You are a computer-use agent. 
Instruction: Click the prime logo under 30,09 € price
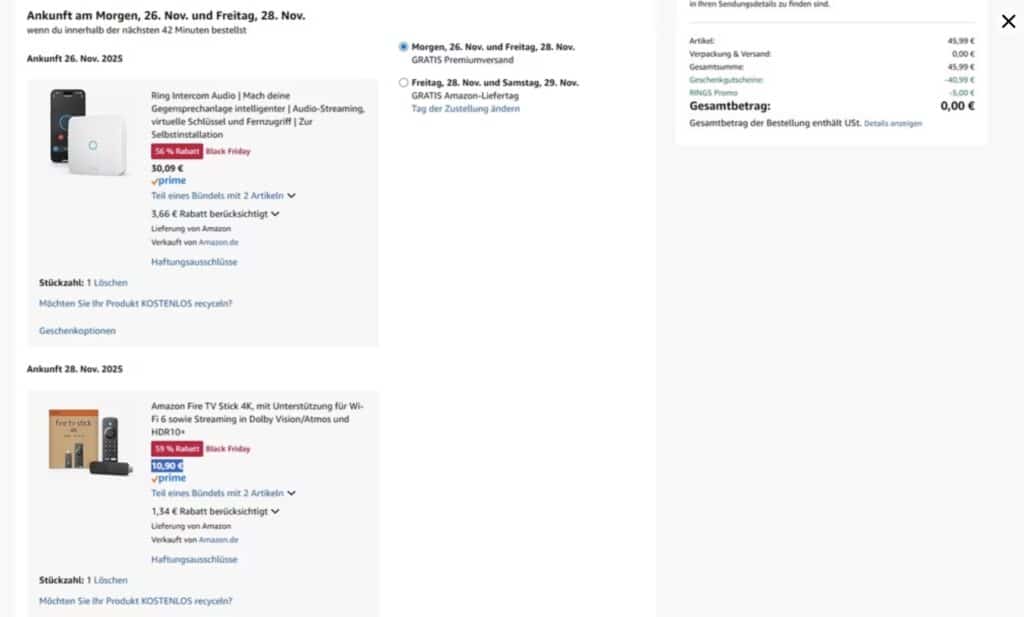tap(168, 181)
